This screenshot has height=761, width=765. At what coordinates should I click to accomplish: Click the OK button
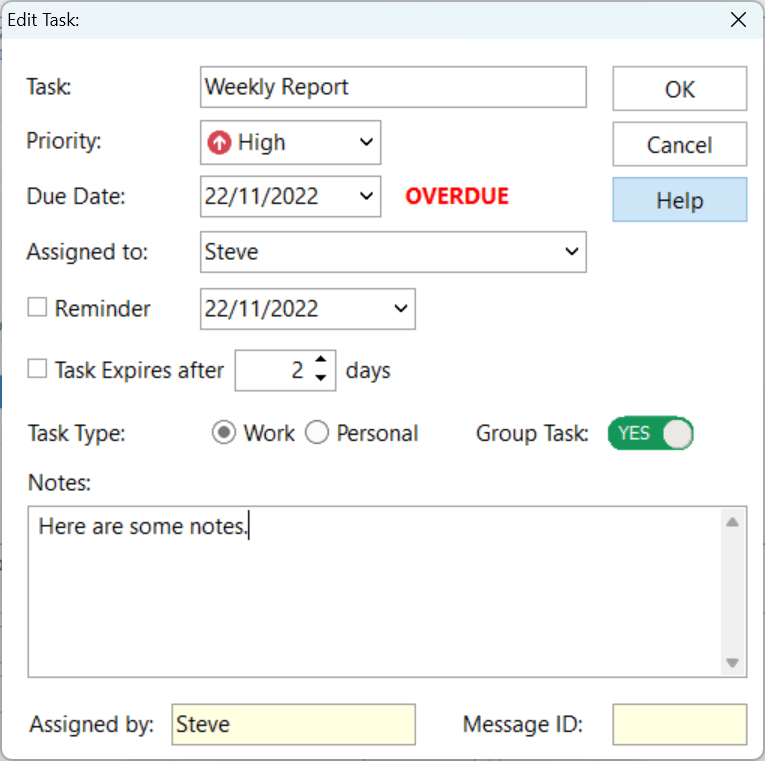pyautogui.click(x=680, y=89)
